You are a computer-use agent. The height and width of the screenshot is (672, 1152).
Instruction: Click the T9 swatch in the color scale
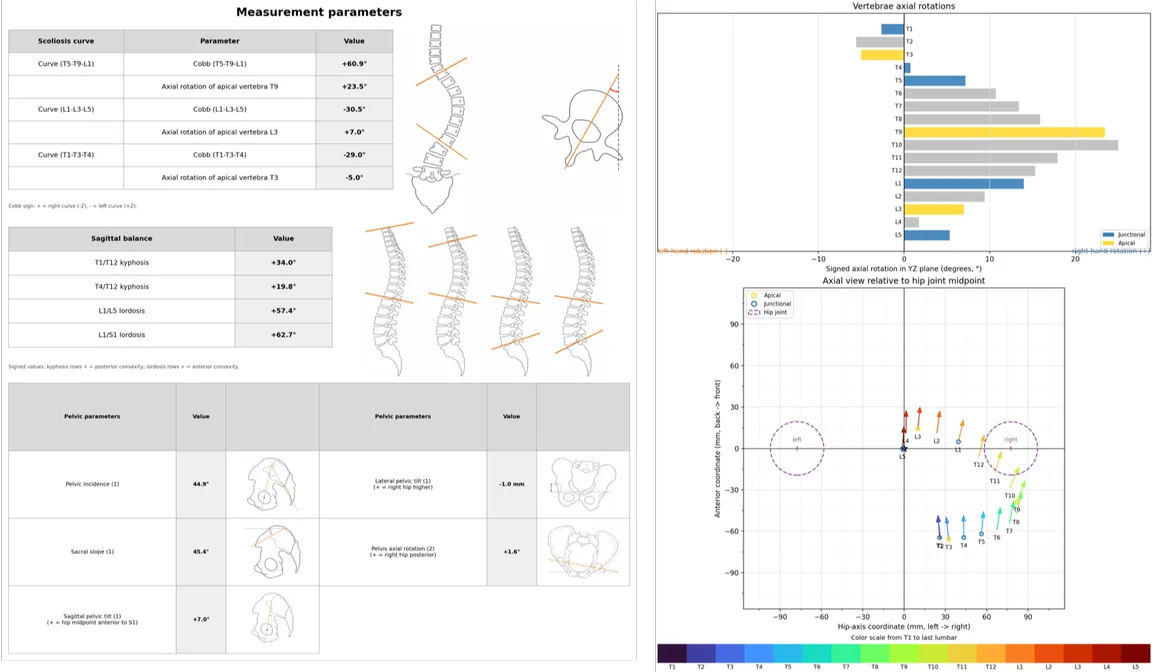point(904,654)
